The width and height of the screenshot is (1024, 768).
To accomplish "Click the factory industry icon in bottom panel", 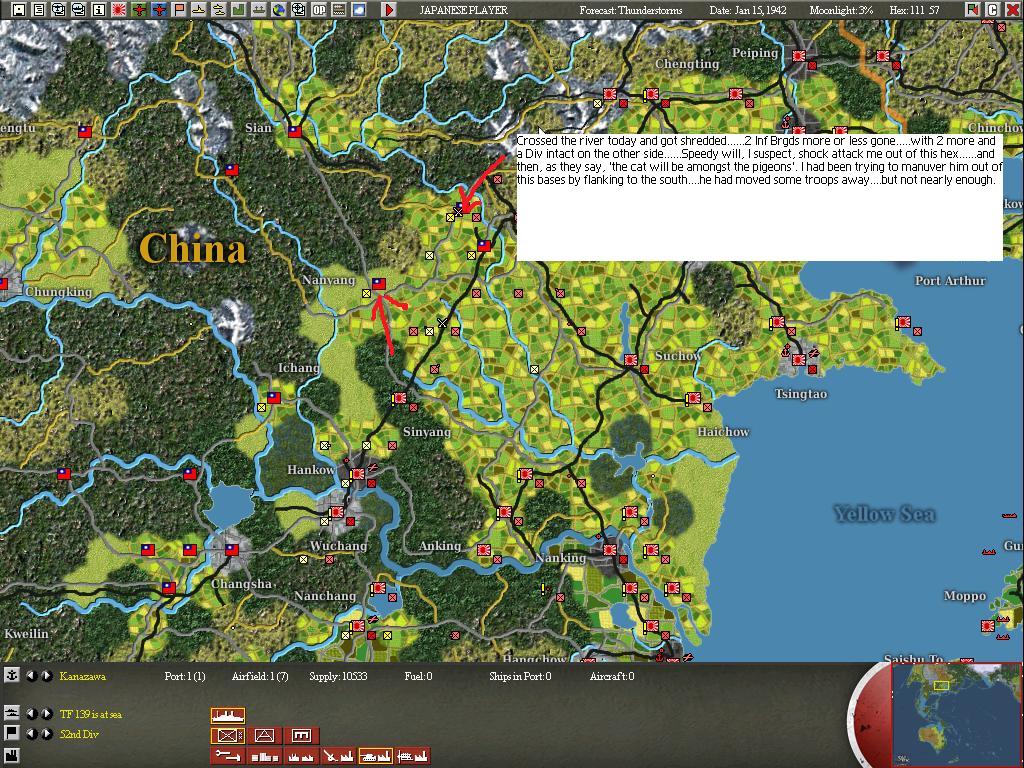I will [x=11, y=758].
